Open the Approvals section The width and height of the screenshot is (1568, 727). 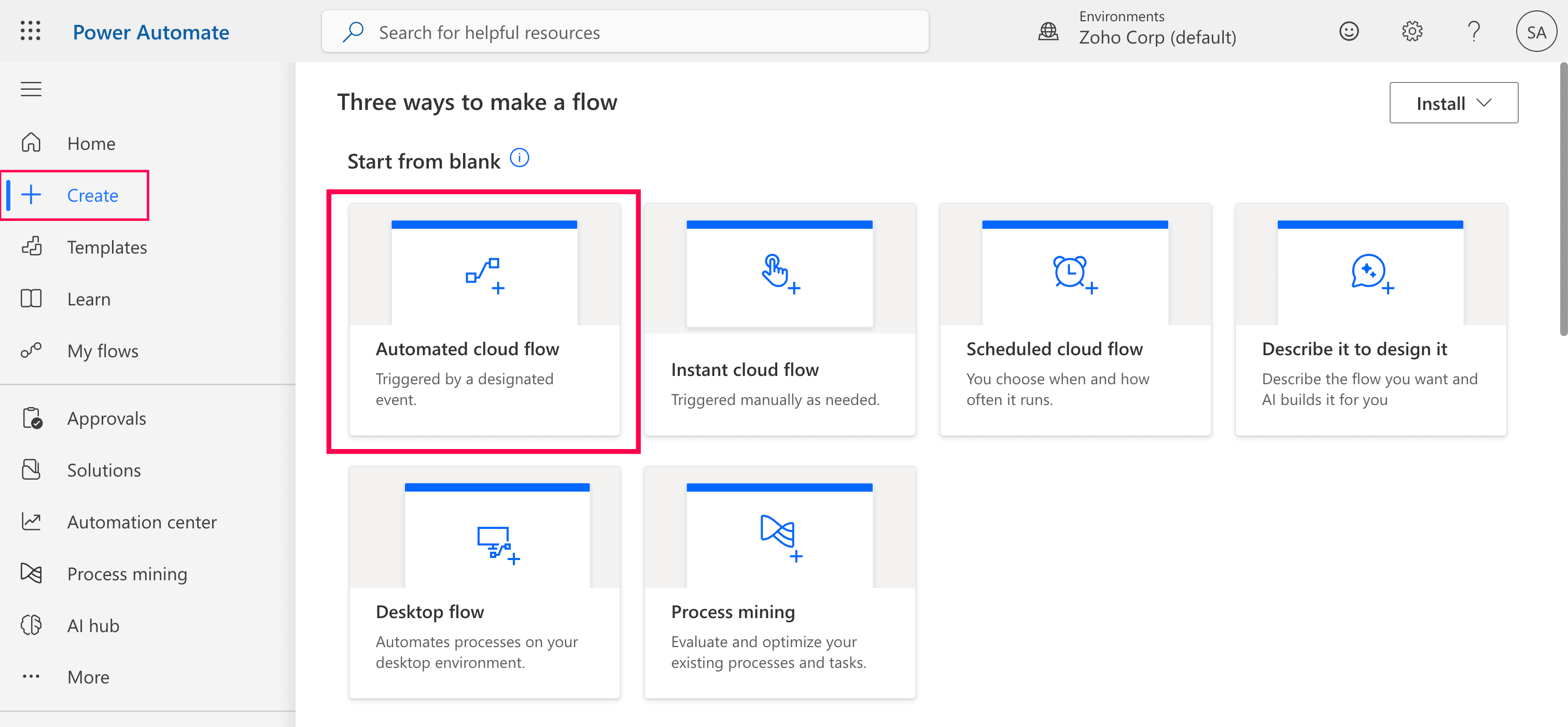pos(106,418)
